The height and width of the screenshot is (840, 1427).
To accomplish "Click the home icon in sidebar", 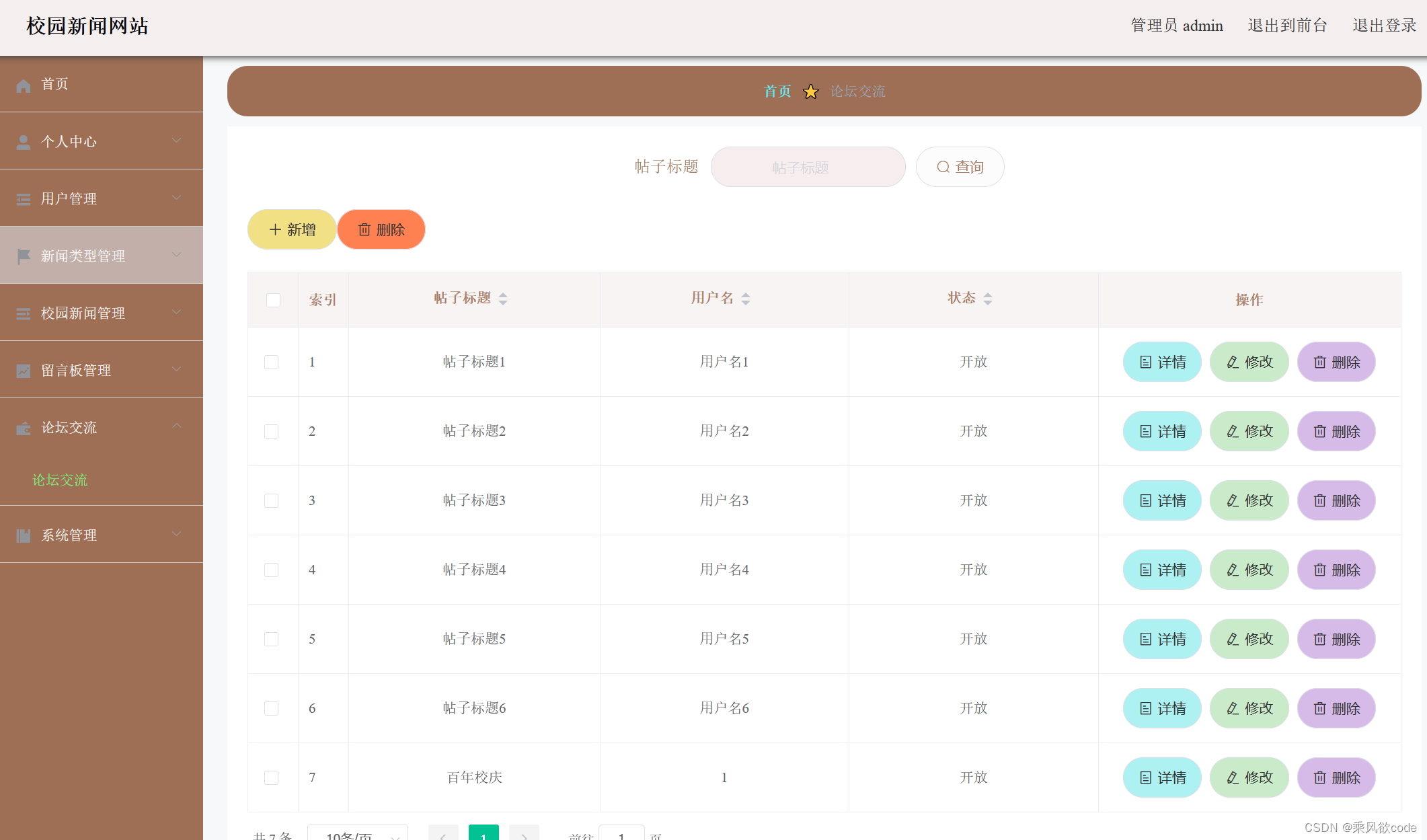I will [24, 85].
